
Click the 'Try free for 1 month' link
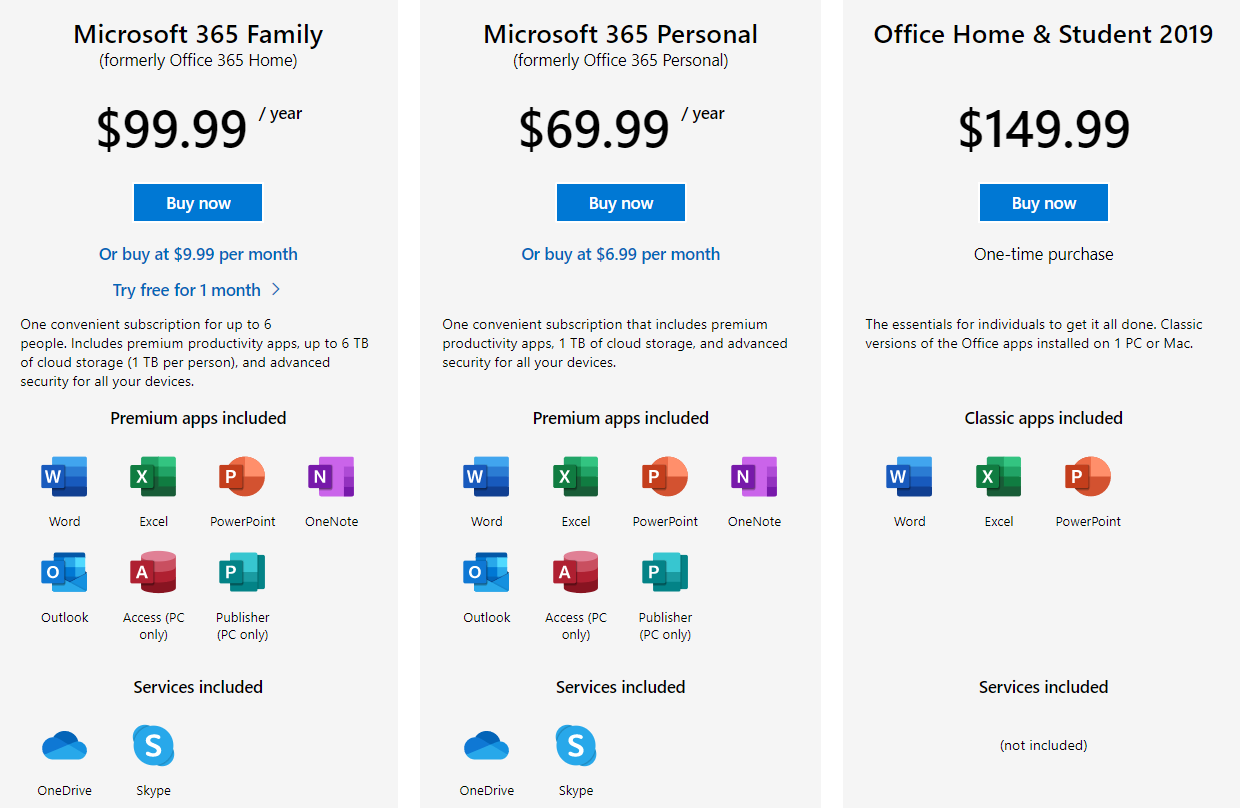coord(187,290)
